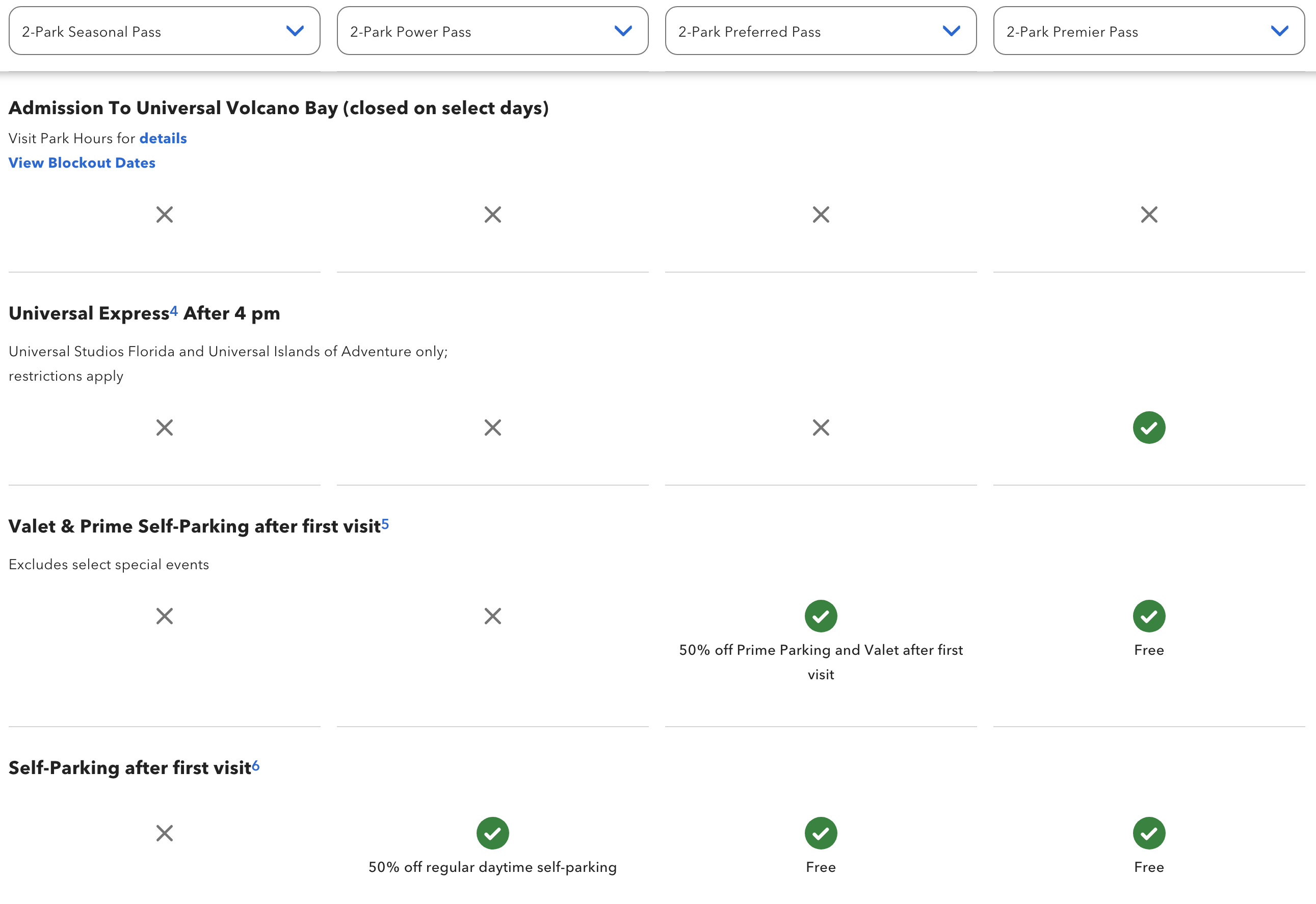Viewport: 1316px width, 904px height.
Task: Click footnote 4 next to Universal Express
Action: (174, 310)
